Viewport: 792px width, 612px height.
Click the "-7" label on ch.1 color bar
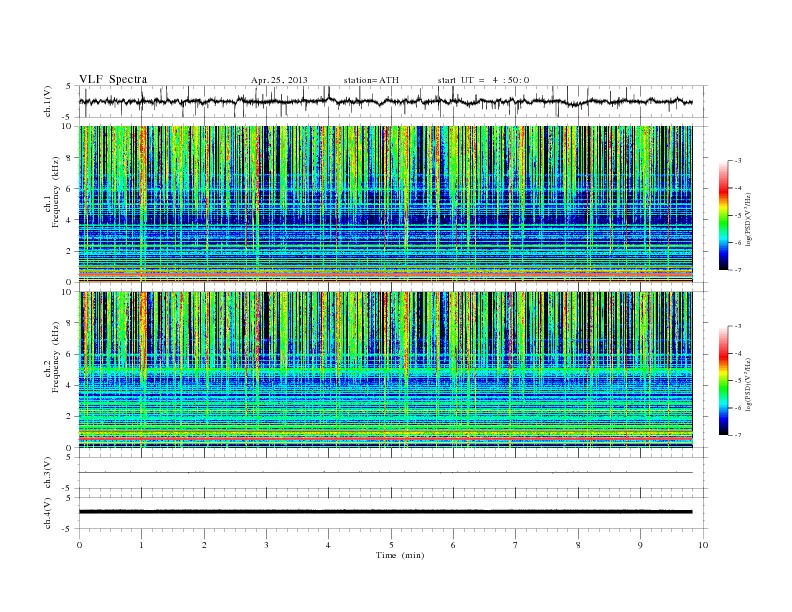point(738,270)
